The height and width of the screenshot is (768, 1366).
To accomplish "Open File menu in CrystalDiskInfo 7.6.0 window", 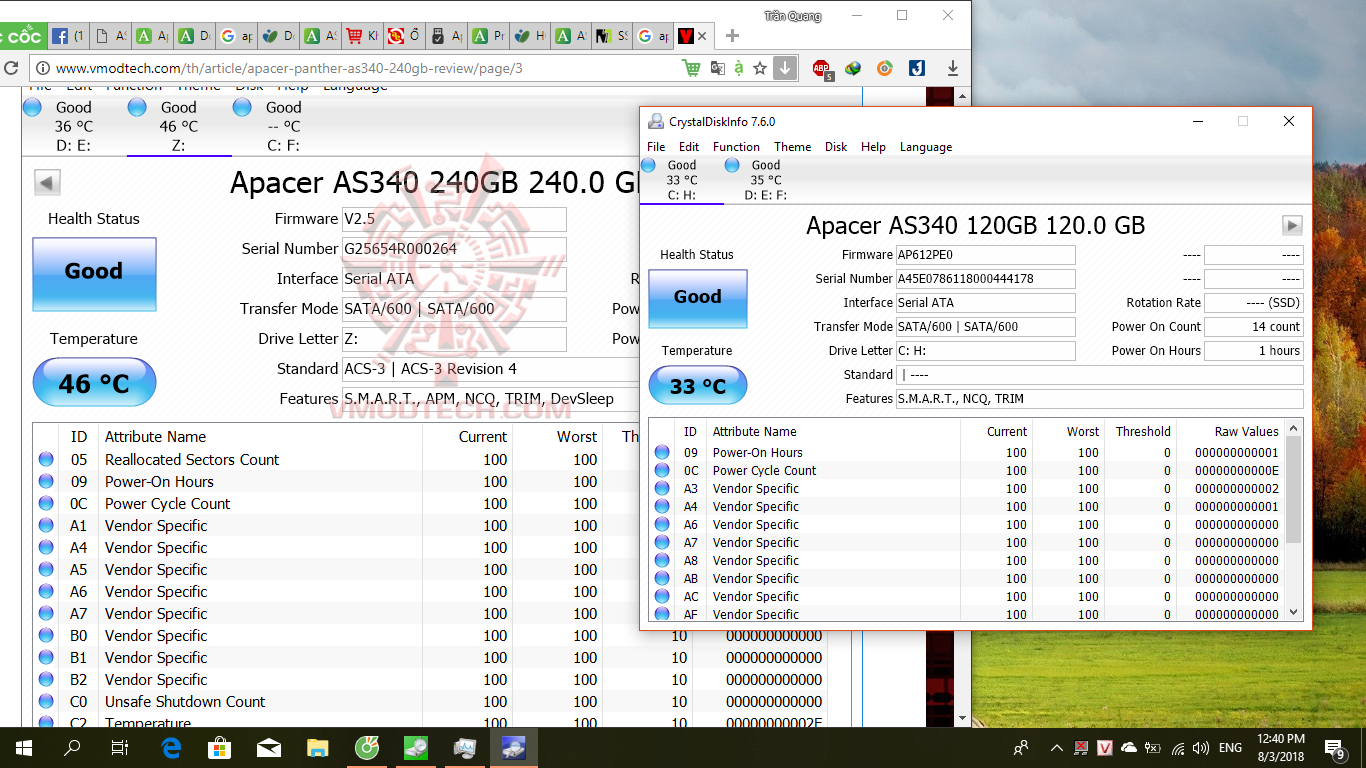I will coord(656,147).
